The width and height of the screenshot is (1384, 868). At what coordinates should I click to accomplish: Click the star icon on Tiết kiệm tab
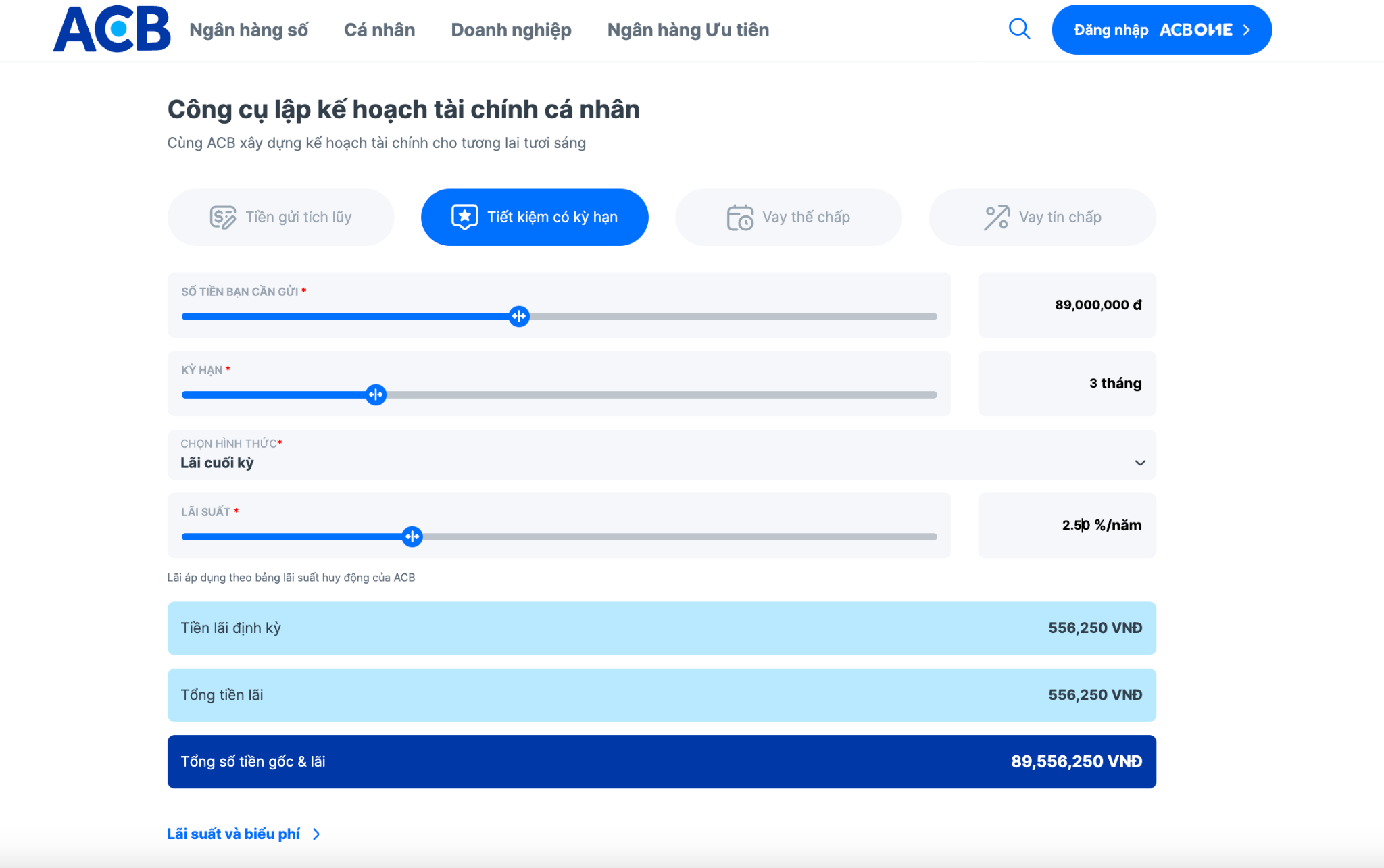click(x=464, y=217)
